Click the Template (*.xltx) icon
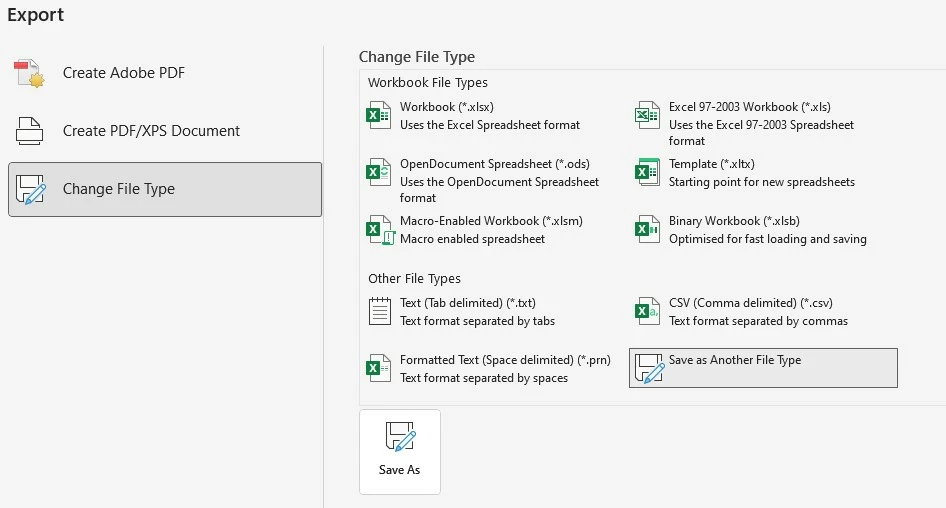 pos(648,173)
